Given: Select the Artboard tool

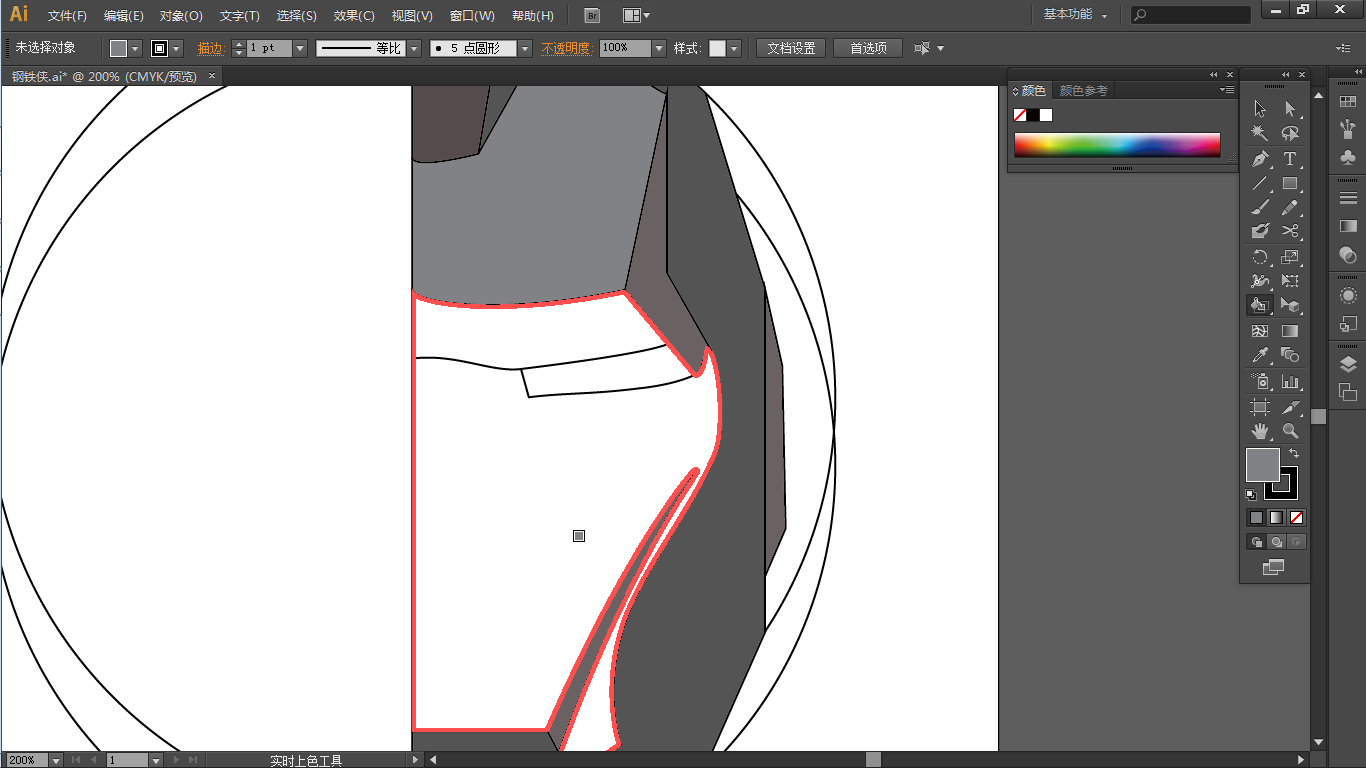Looking at the screenshot, I should coord(1260,407).
